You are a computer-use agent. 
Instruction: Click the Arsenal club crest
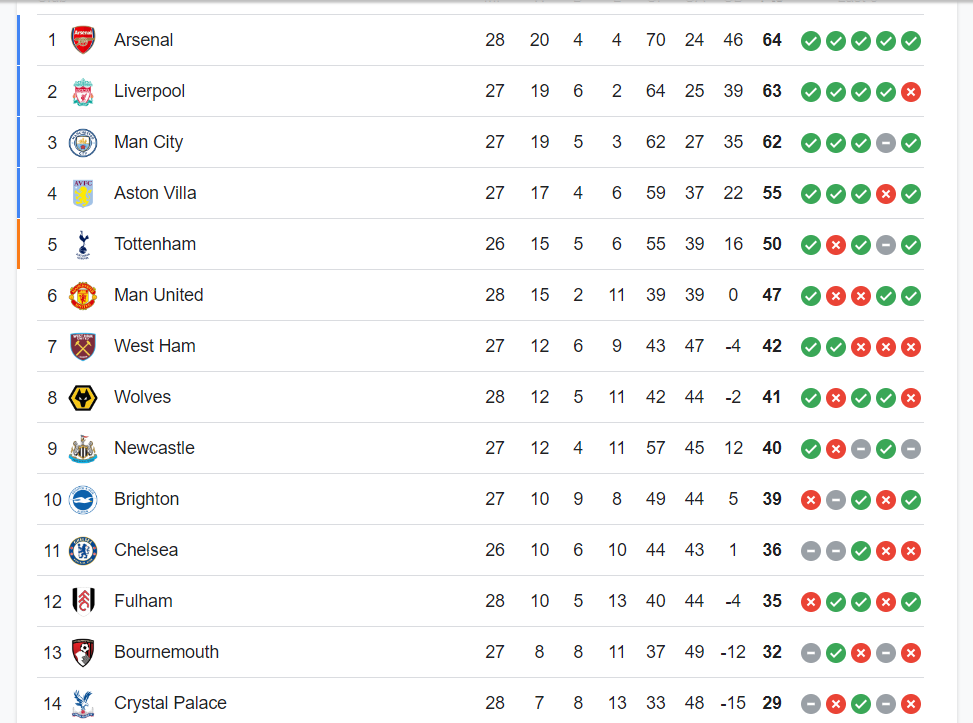pyautogui.click(x=83, y=40)
